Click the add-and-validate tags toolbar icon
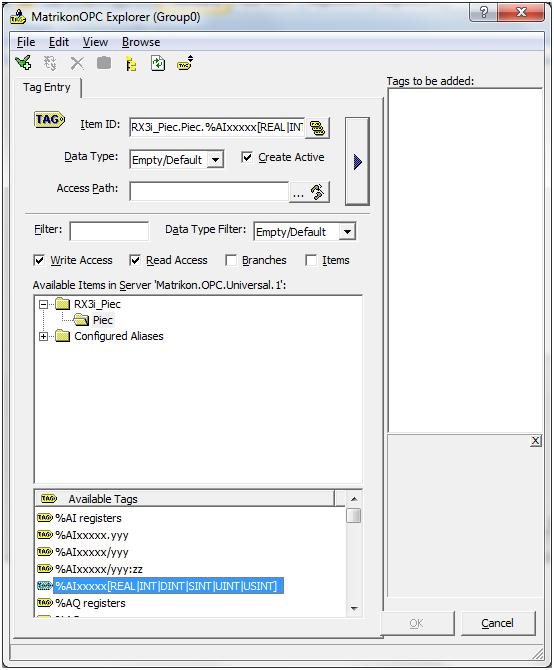554x670 pixels. [x=23, y=63]
